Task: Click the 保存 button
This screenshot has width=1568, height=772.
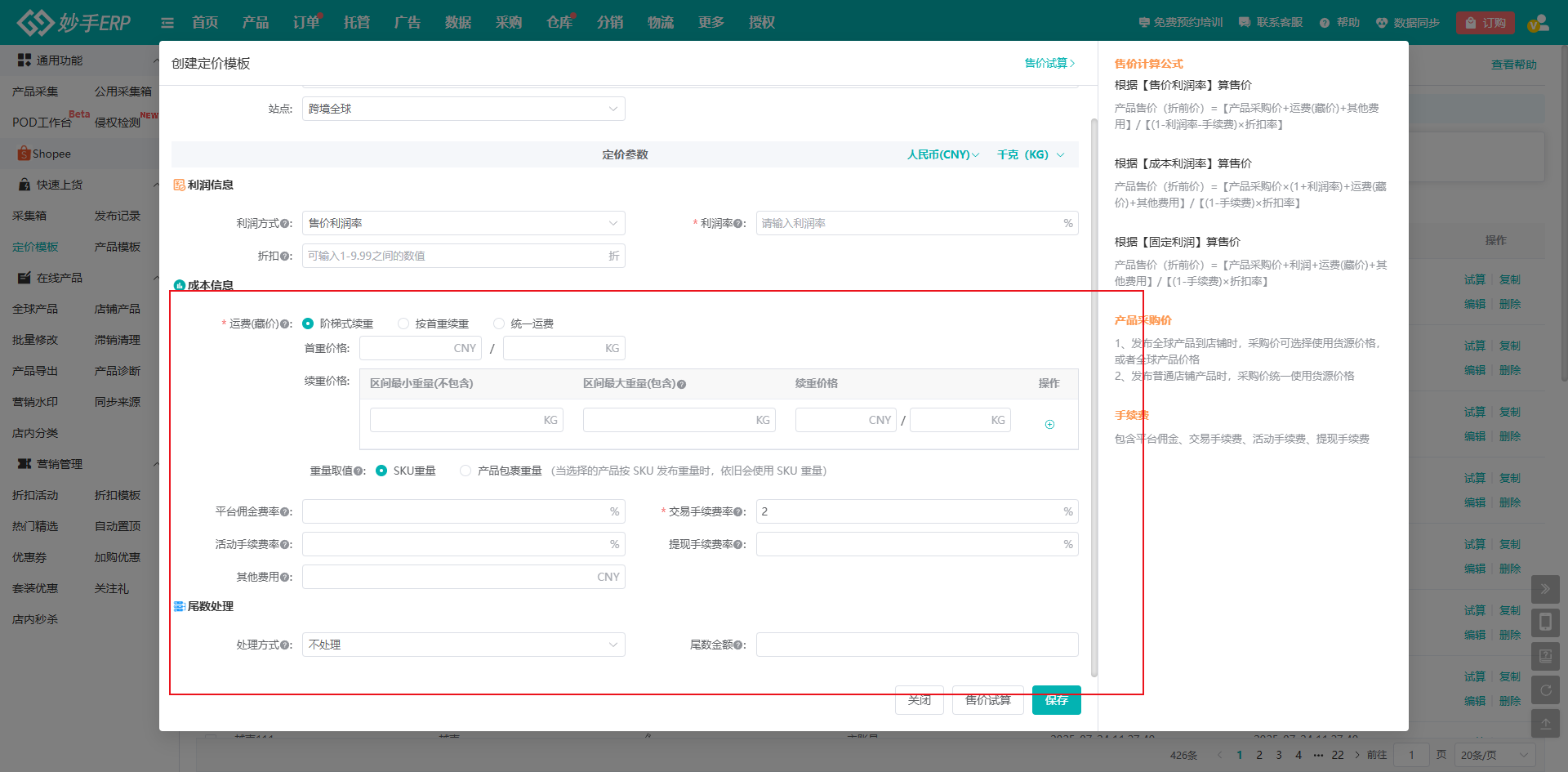Action: (1056, 700)
